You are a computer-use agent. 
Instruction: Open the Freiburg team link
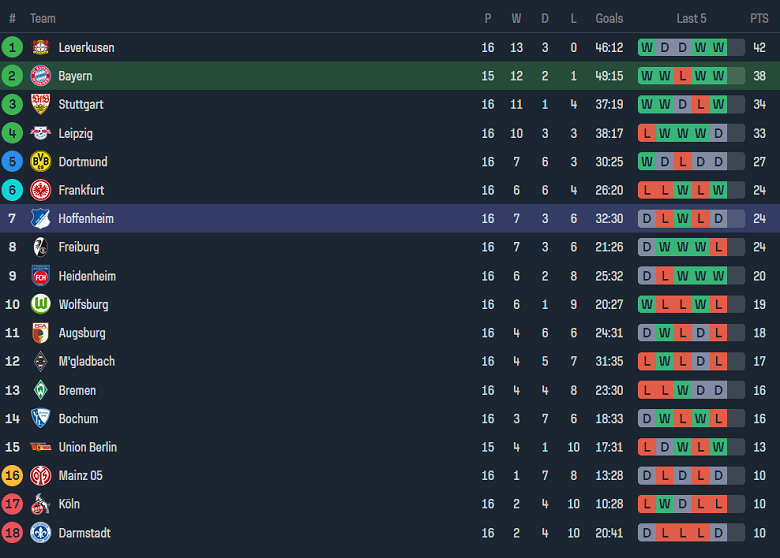click(79, 247)
